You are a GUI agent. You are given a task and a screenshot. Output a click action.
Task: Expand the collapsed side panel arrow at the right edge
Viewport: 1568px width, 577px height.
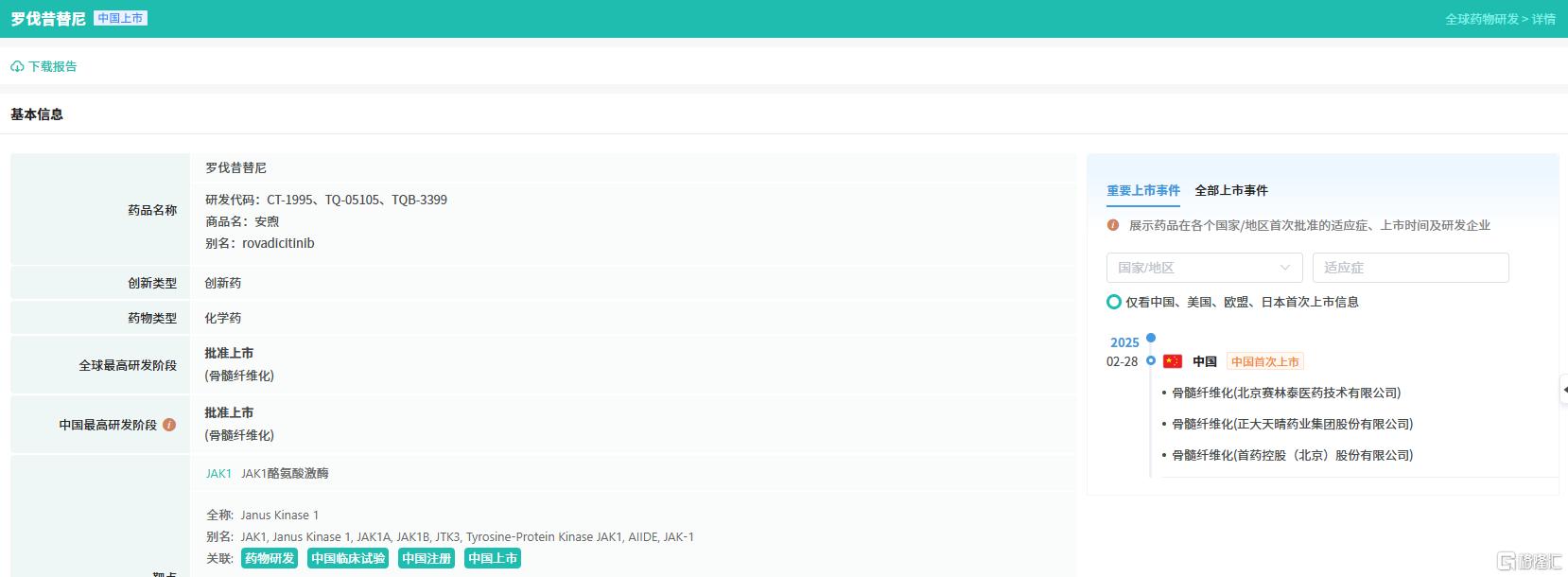point(1563,390)
